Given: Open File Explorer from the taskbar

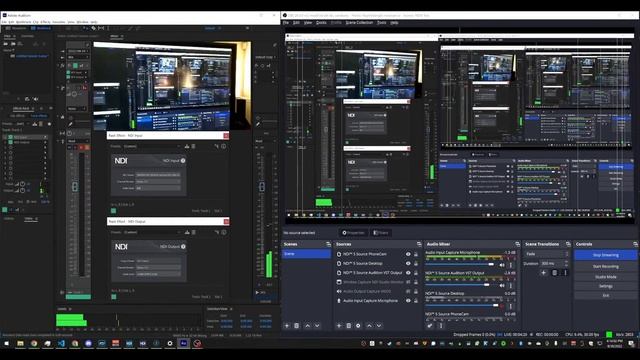Looking at the screenshot, I should 20,344.
